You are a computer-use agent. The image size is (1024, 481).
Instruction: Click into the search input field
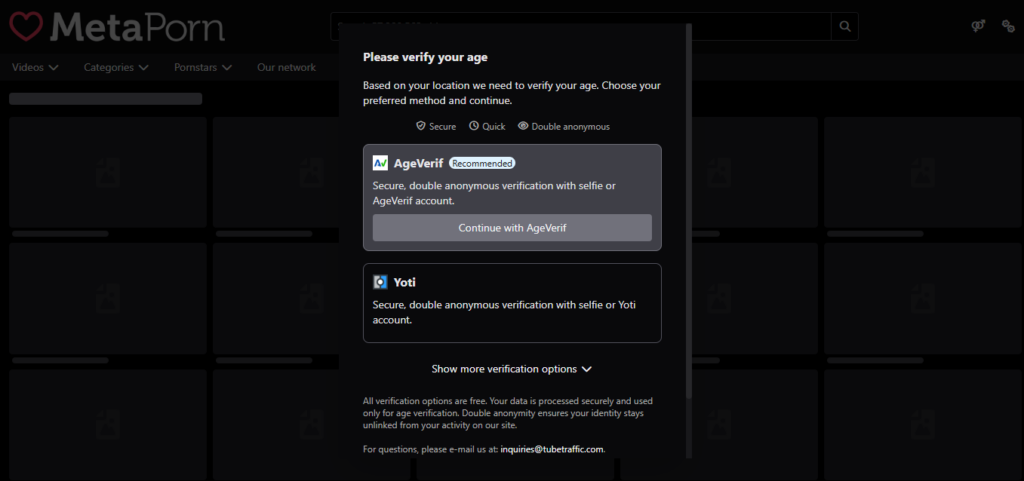580,27
